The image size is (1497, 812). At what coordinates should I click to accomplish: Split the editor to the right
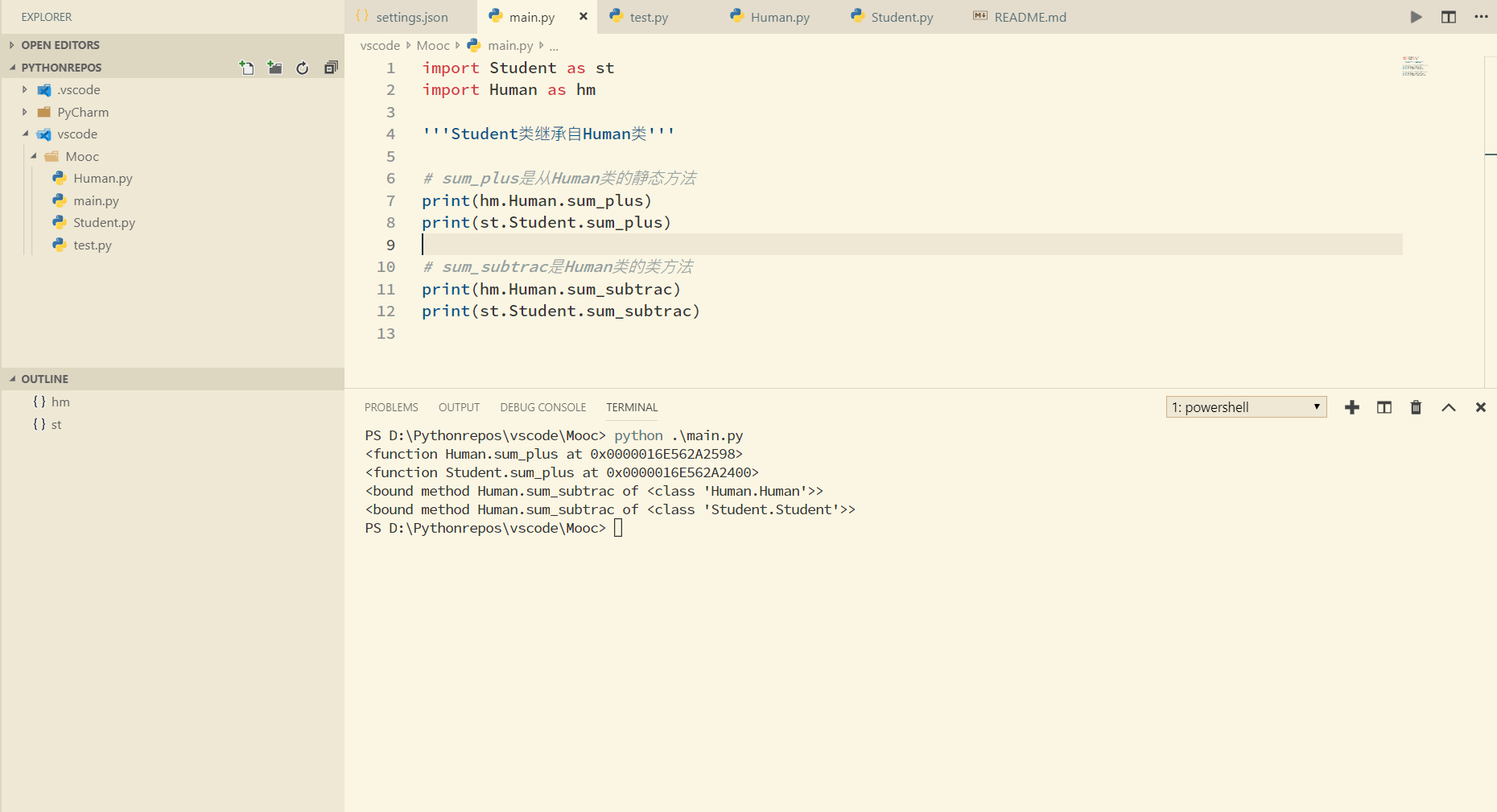[1449, 17]
